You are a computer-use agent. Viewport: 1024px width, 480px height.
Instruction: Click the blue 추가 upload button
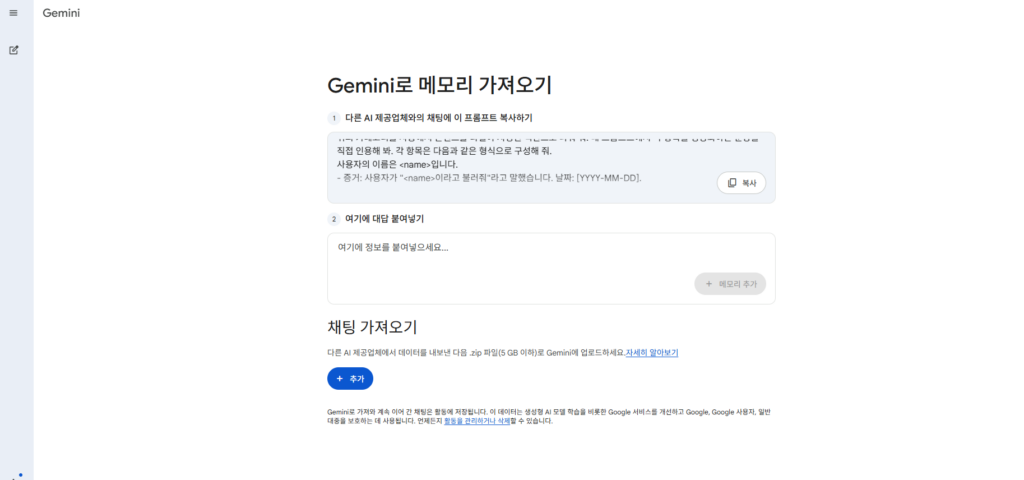350,379
